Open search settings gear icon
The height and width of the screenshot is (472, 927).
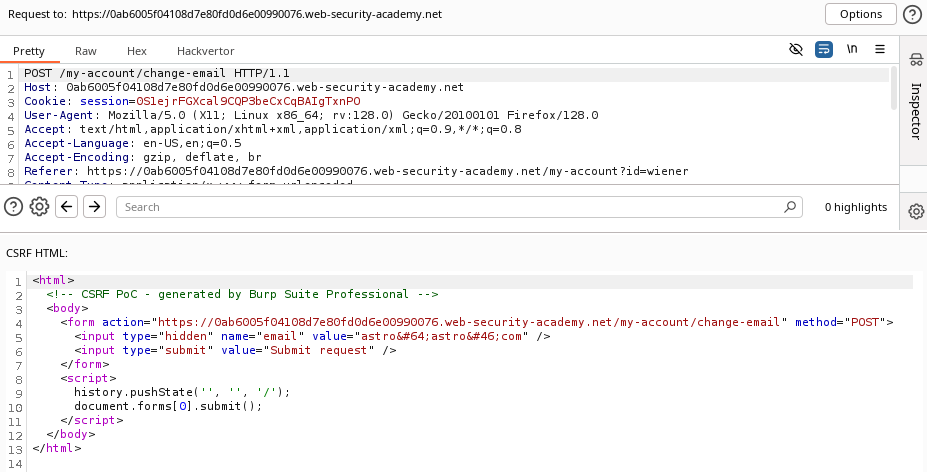pyautogui.click(x=39, y=207)
